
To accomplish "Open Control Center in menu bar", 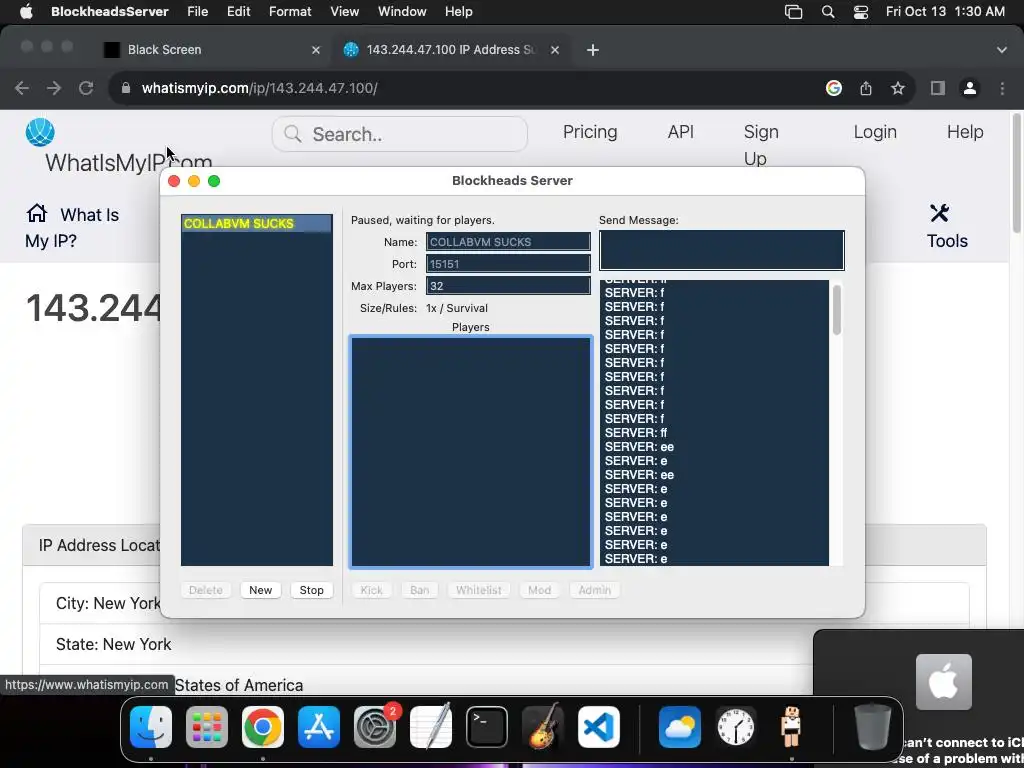I will click(x=861, y=12).
